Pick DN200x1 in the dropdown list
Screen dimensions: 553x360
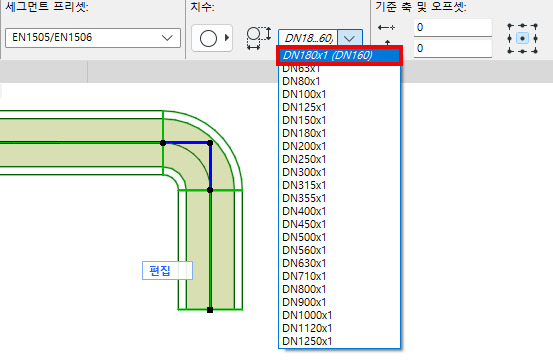coord(339,146)
